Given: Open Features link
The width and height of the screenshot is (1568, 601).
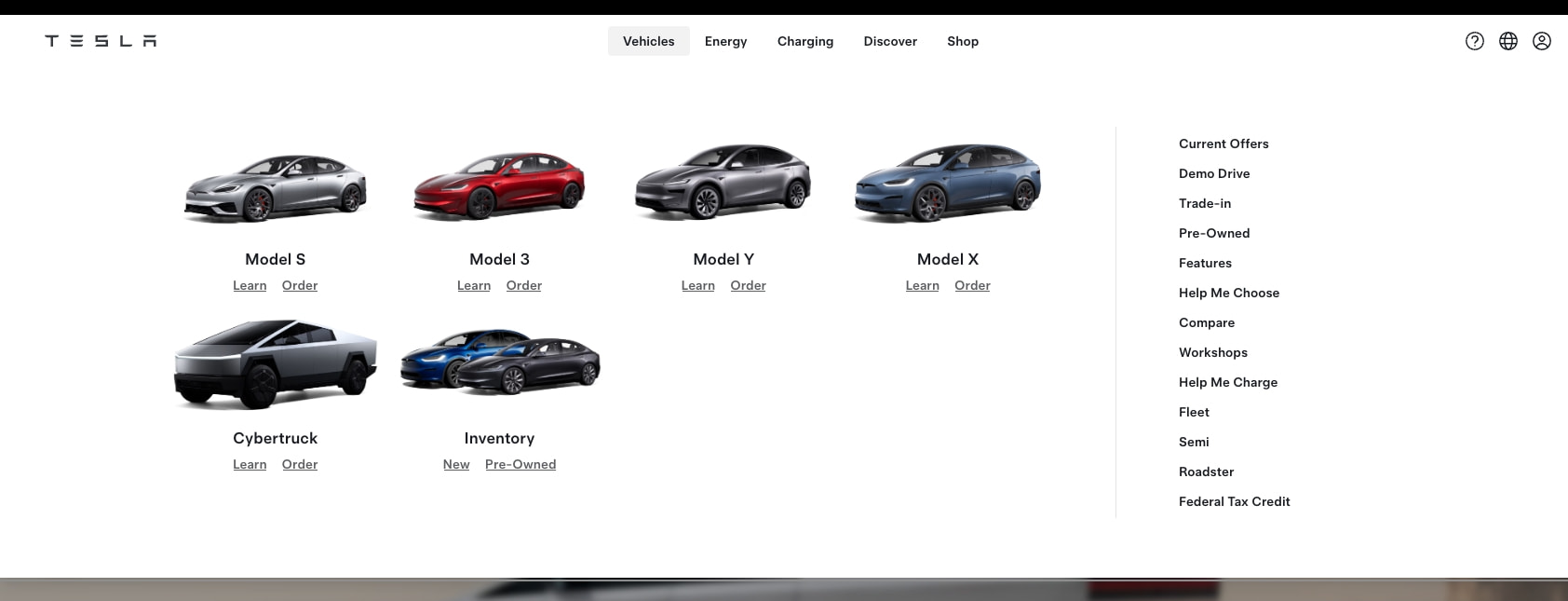Looking at the screenshot, I should [1205, 263].
